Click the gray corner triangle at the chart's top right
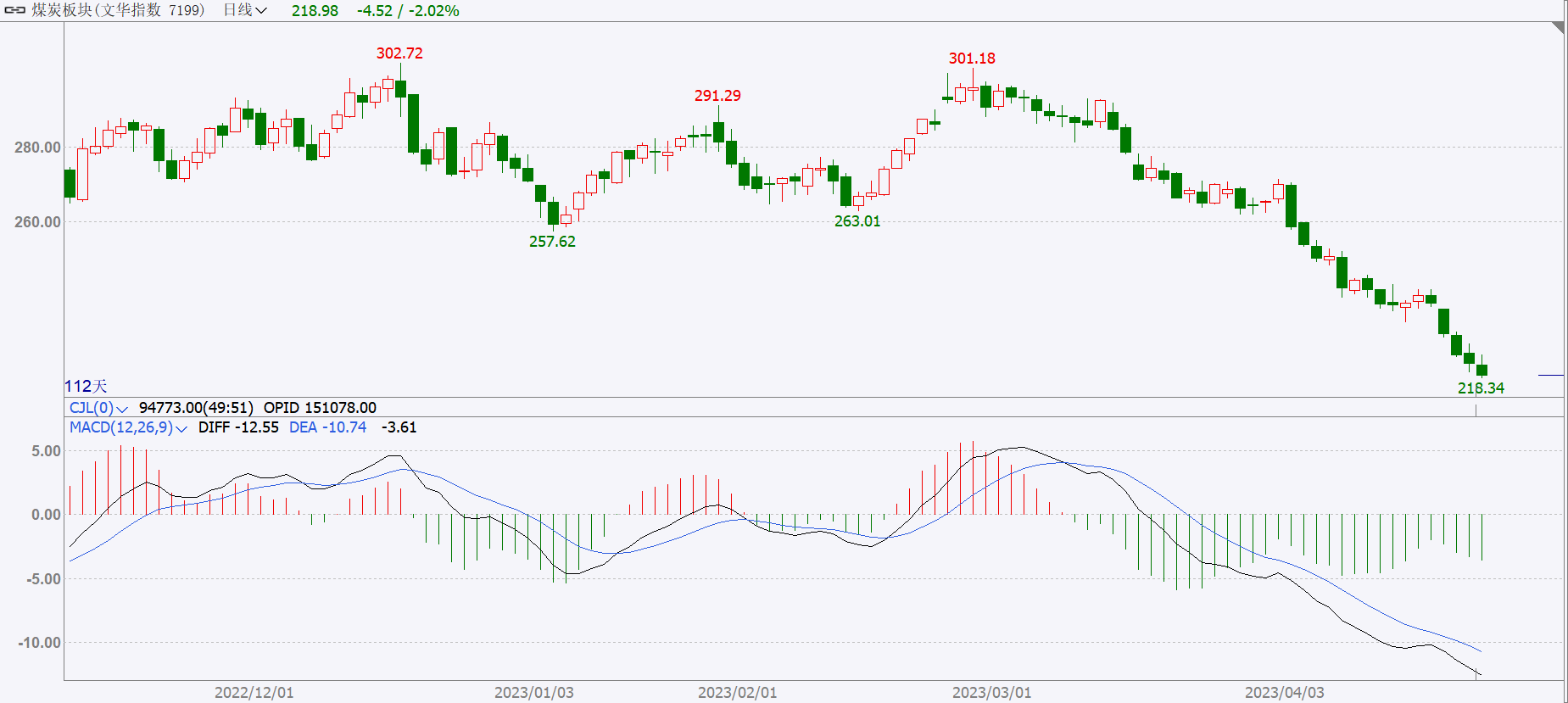The height and width of the screenshot is (703, 1568). click(x=1559, y=27)
